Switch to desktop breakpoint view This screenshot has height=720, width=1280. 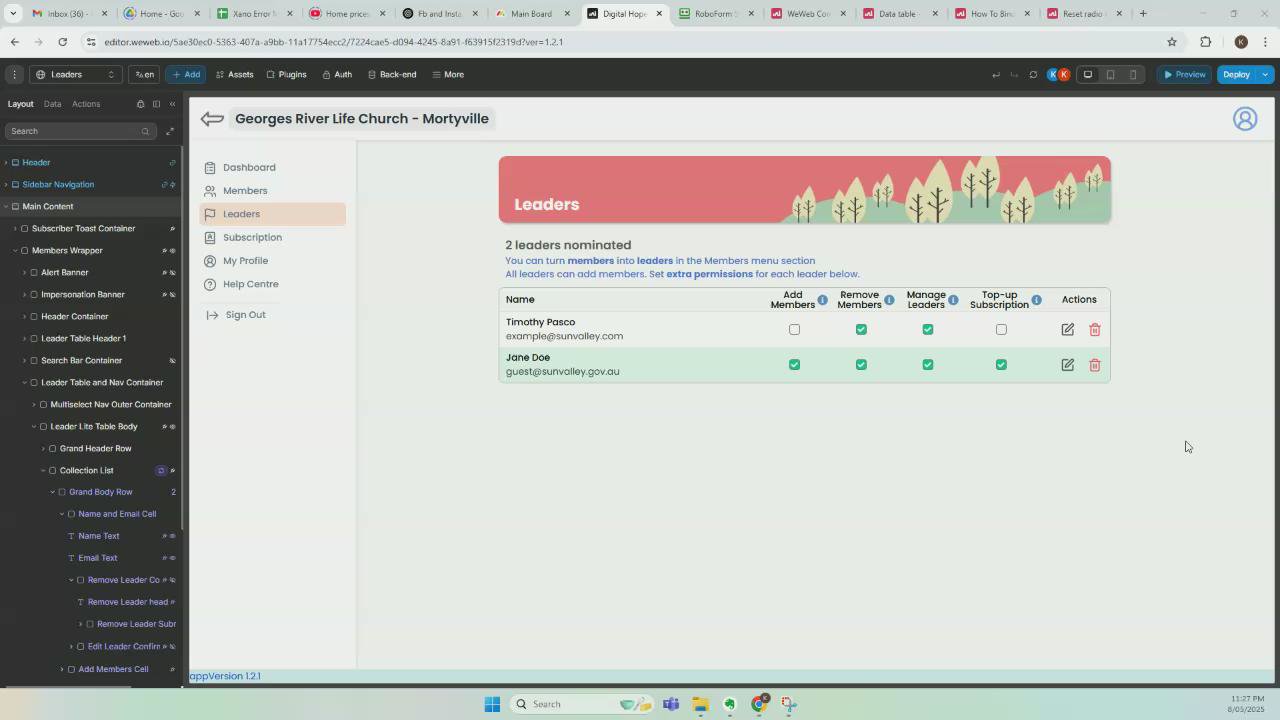click(1088, 74)
